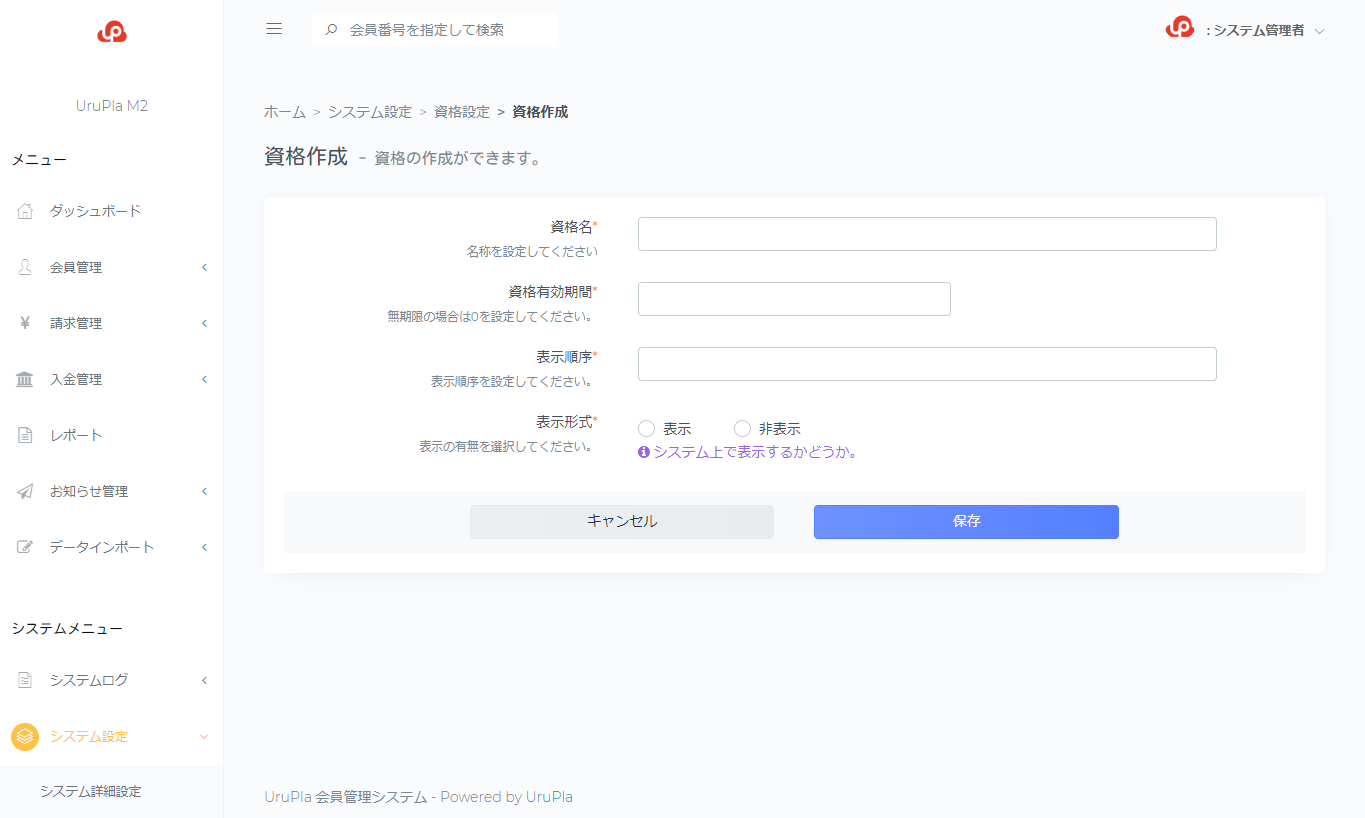Collapse the システム設定 submenu chevron
1365x818 pixels.
(x=204, y=737)
